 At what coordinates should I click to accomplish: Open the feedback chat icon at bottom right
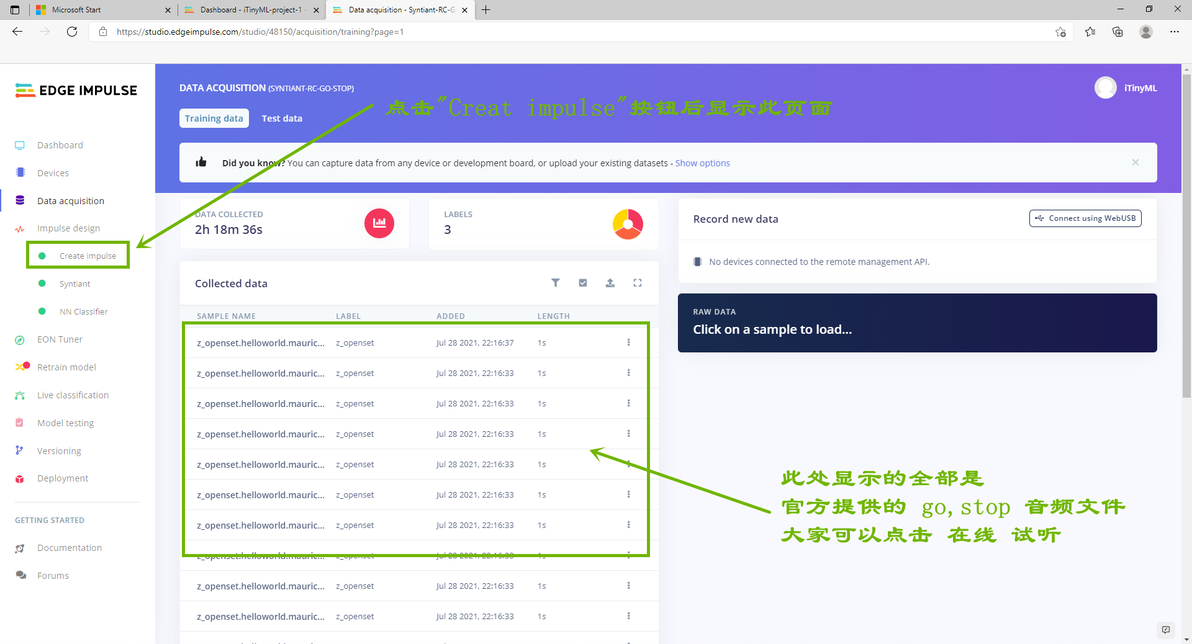(x=1165, y=630)
